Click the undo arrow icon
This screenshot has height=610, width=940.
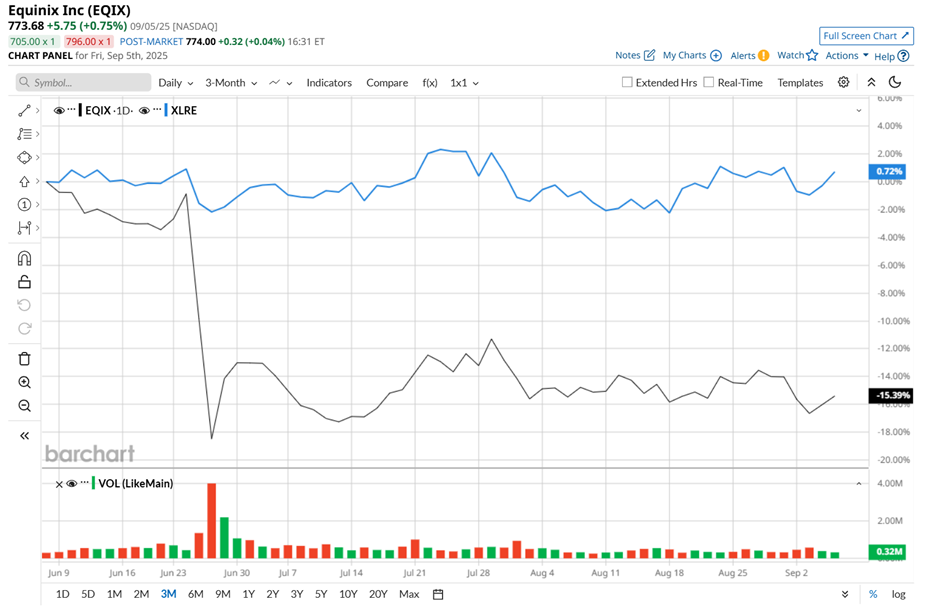click(x=24, y=305)
